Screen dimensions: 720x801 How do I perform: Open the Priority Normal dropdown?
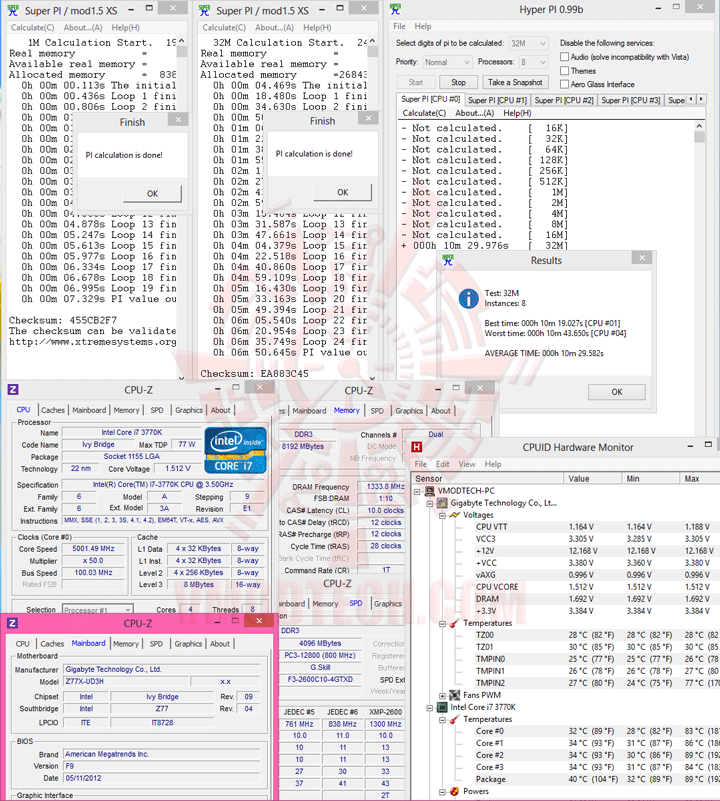[x=447, y=62]
